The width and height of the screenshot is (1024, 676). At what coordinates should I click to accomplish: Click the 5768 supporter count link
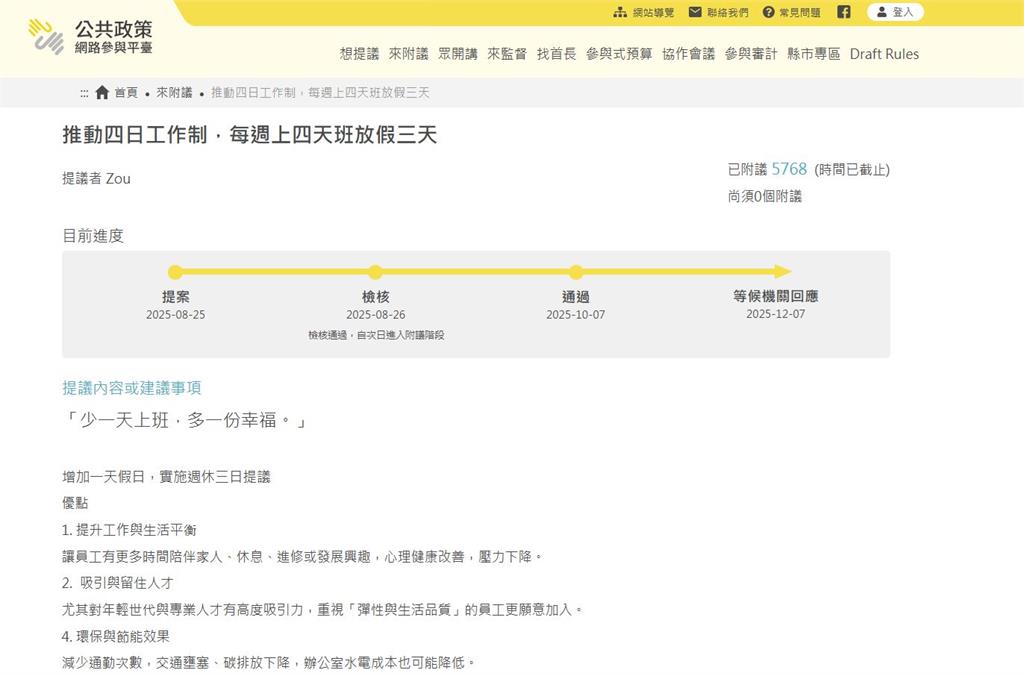coord(789,170)
